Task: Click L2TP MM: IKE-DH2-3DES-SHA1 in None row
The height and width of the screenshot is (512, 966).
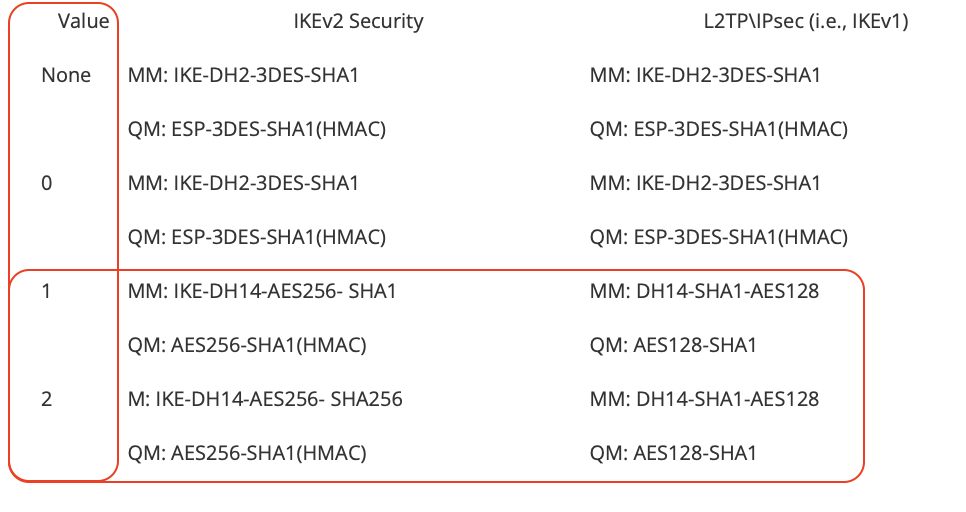Action: point(705,75)
